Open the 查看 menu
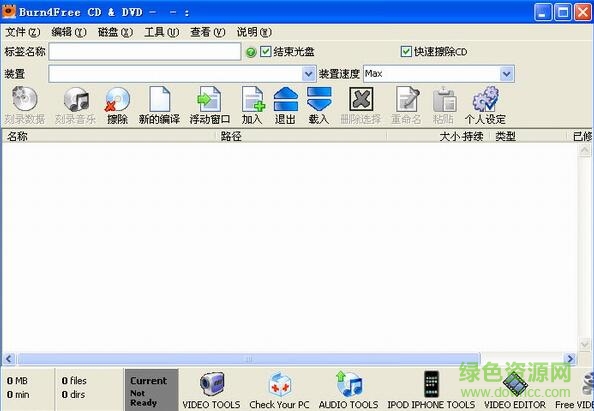Screen dimensions: 594x411 [208, 32]
